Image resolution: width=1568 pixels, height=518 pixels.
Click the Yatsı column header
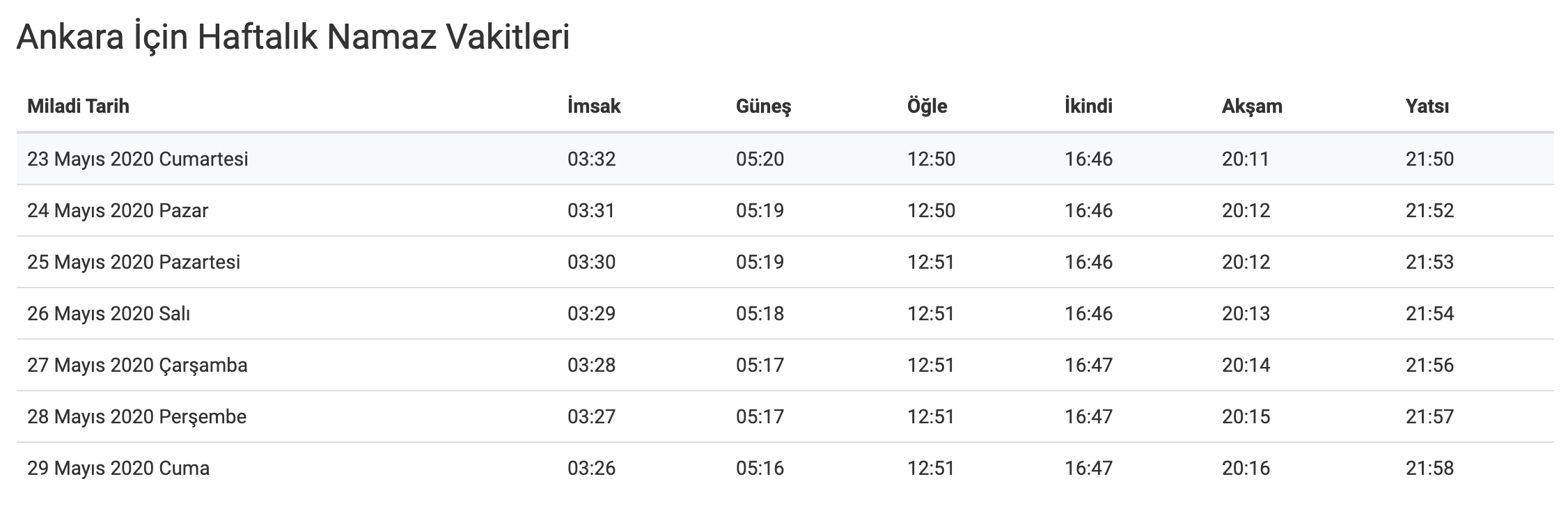pyautogui.click(x=1427, y=107)
